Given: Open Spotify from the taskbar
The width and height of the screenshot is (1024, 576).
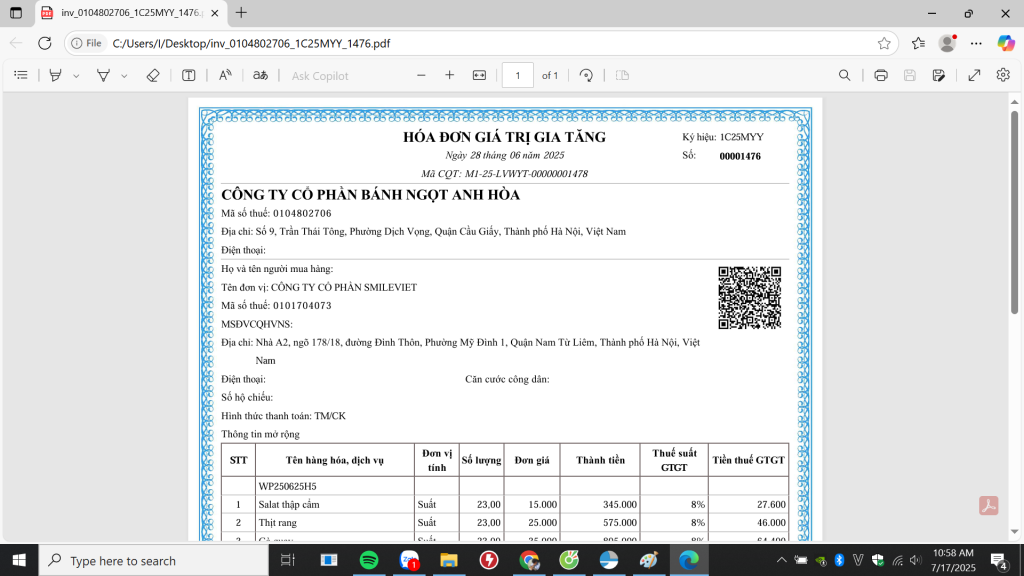Looking at the screenshot, I should point(369,560).
